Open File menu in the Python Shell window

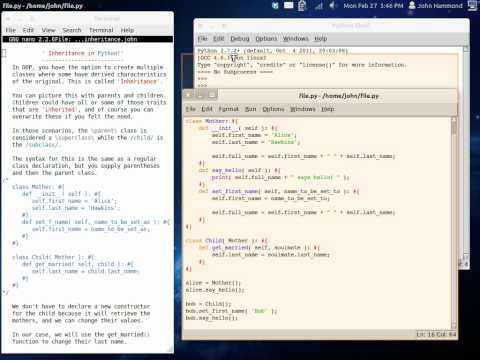203,39
